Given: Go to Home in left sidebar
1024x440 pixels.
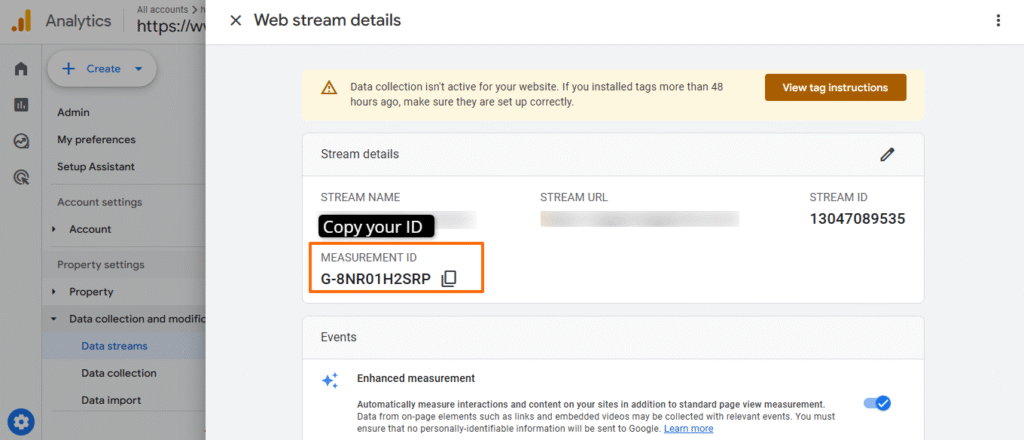Looking at the screenshot, I should pos(21,69).
